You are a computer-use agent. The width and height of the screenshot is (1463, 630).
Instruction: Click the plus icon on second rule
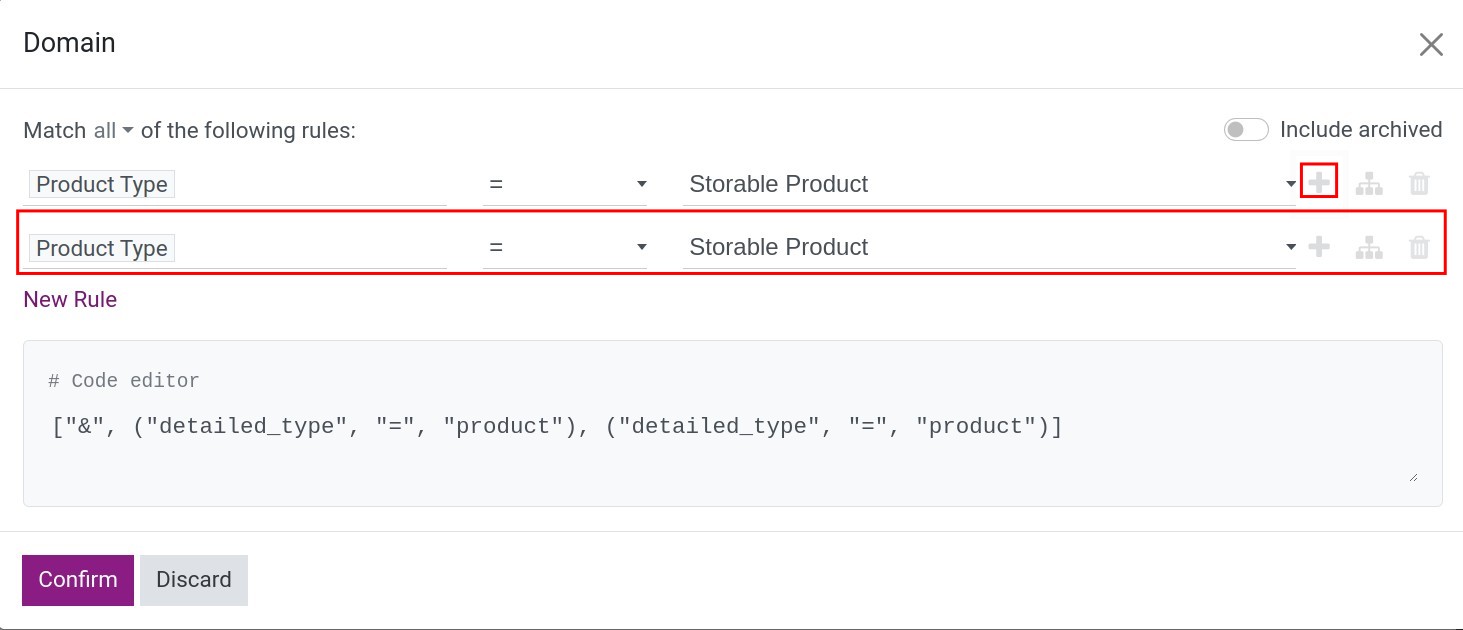[1319, 247]
